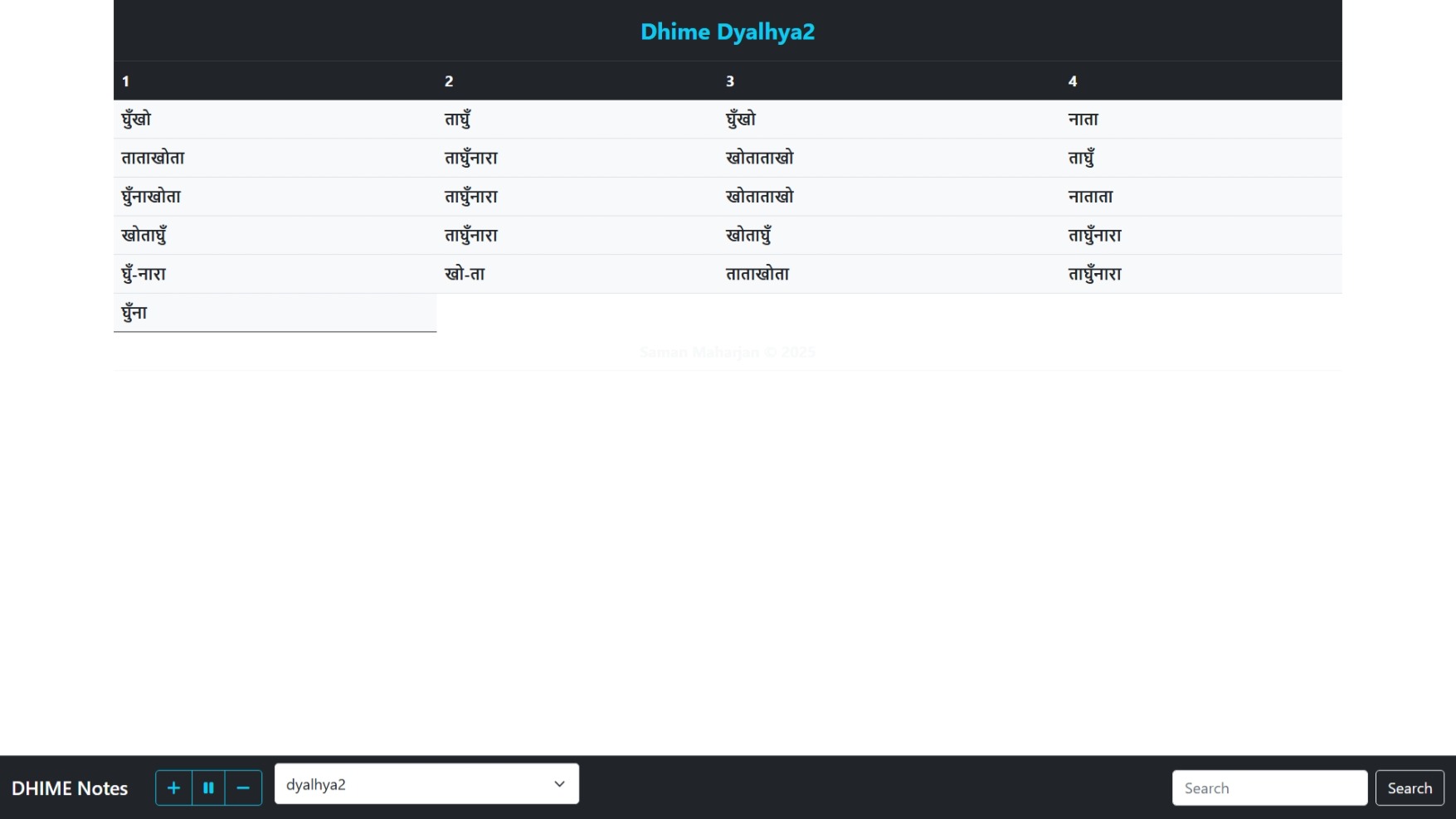Click the Saman Maharjan copyright footer text

pyautogui.click(x=727, y=352)
